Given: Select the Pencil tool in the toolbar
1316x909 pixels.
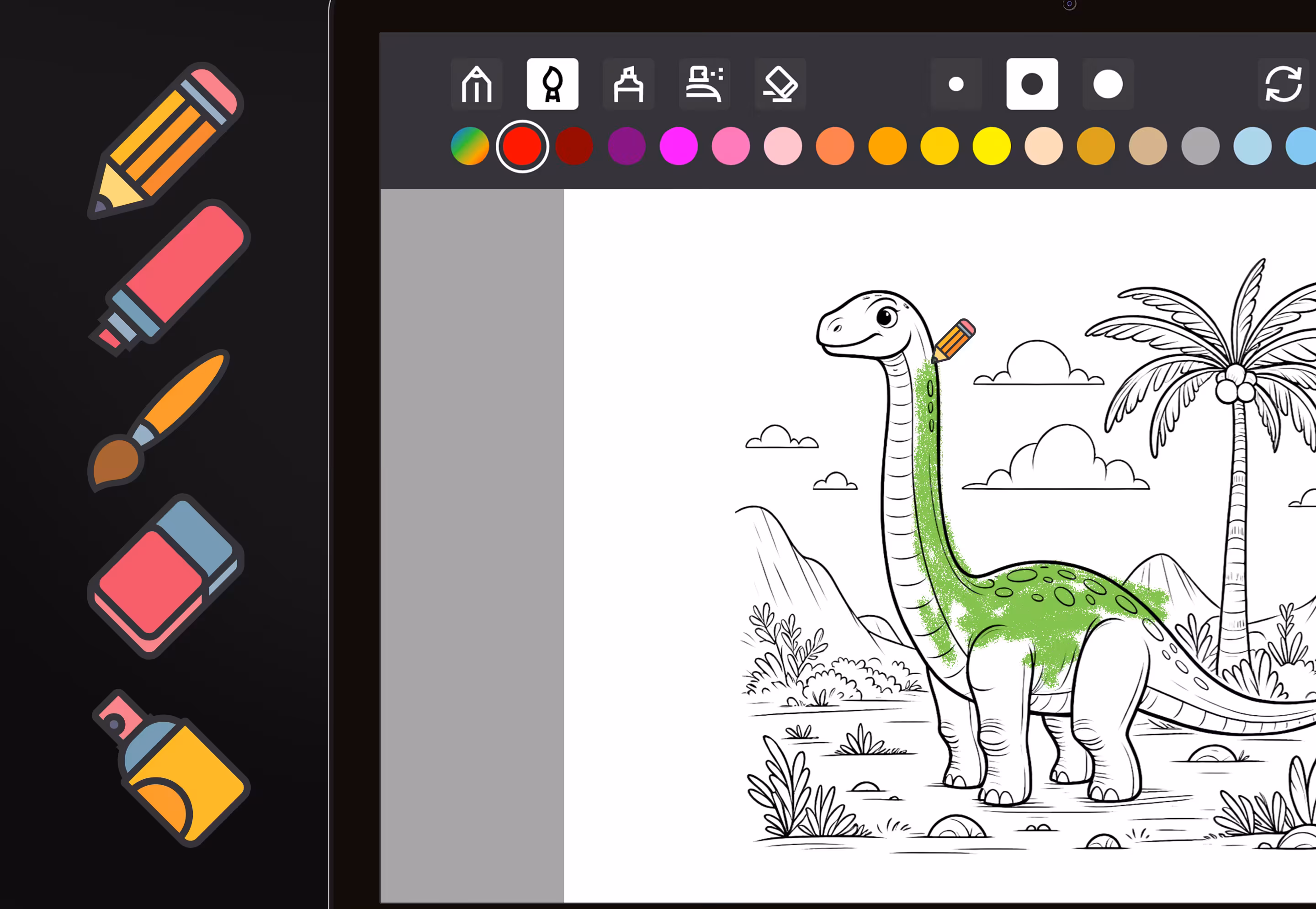Looking at the screenshot, I should pyautogui.click(x=476, y=85).
